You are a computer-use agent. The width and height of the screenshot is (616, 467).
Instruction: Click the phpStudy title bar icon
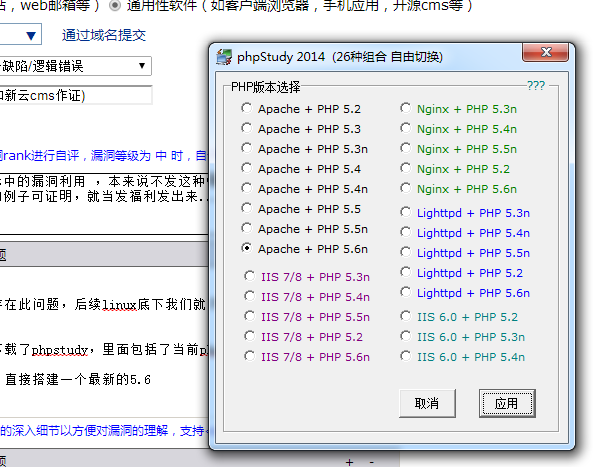coord(224,57)
